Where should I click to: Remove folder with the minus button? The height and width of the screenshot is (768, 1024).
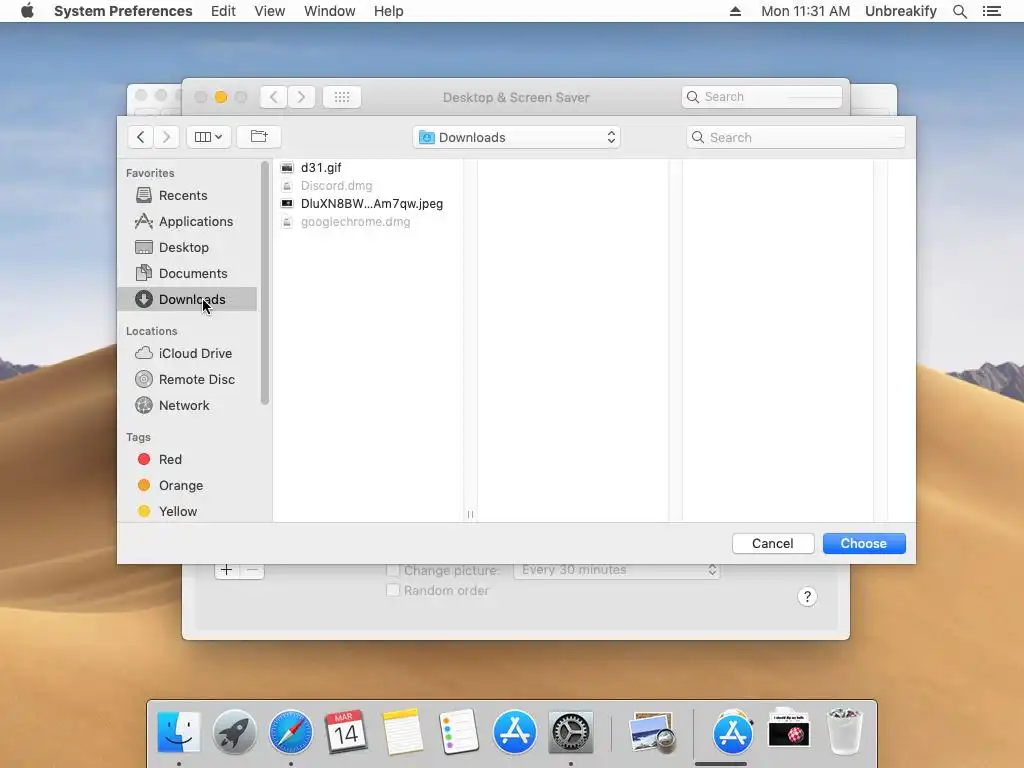coord(252,570)
